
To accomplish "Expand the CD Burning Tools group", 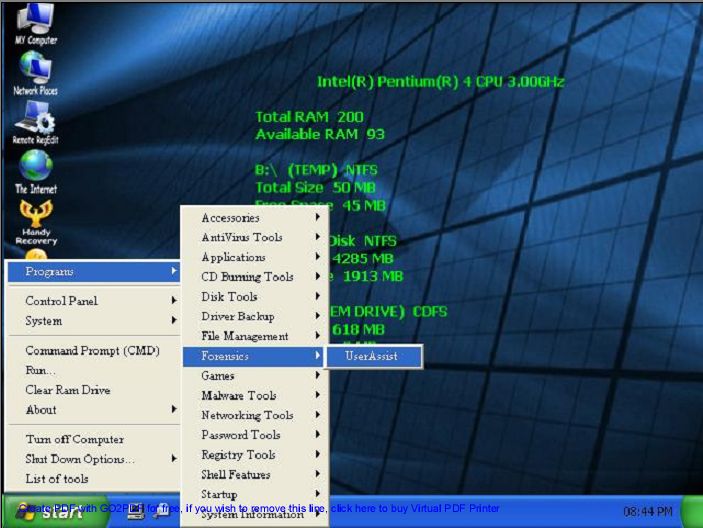I will point(255,277).
